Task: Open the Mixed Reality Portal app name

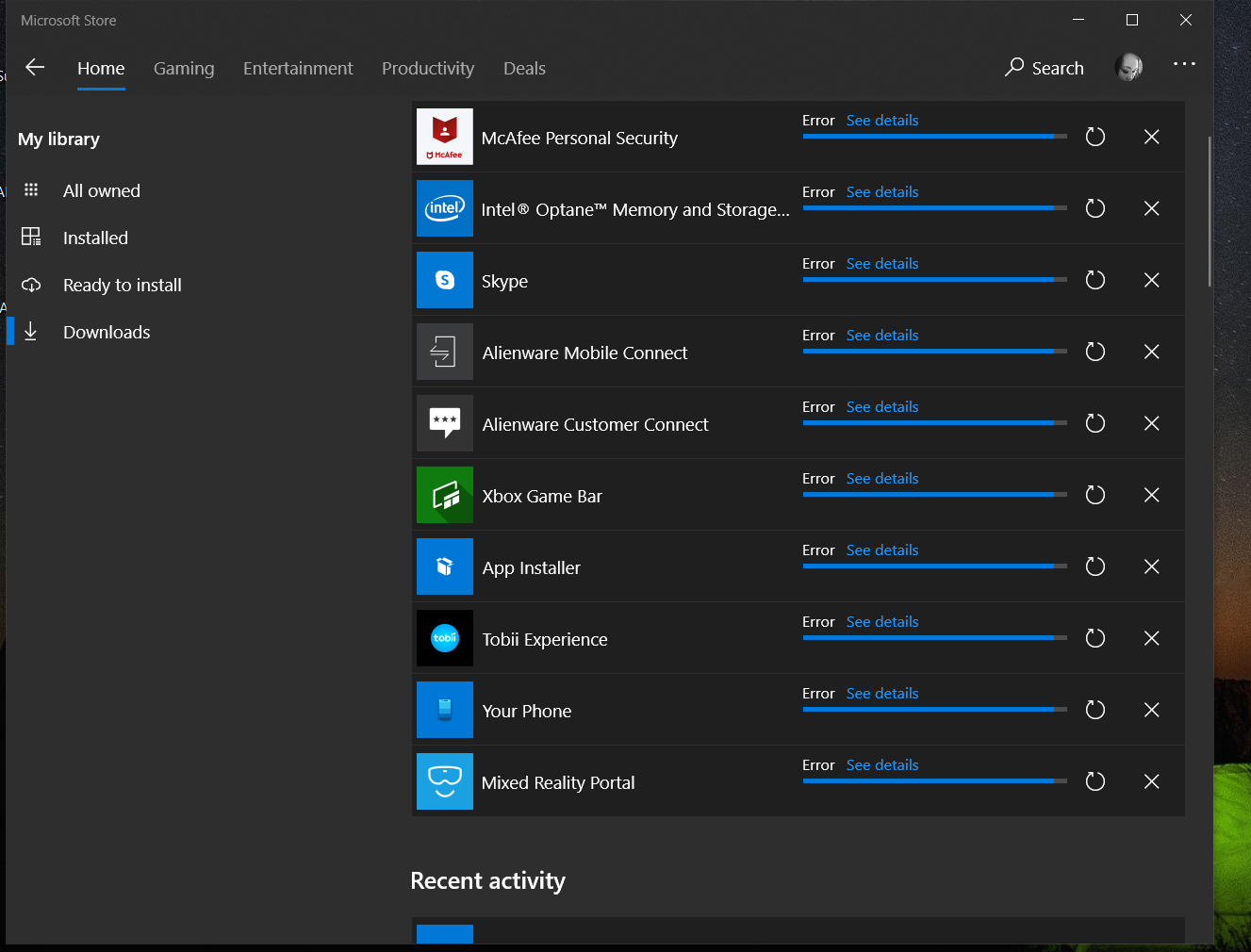Action: [558, 783]
